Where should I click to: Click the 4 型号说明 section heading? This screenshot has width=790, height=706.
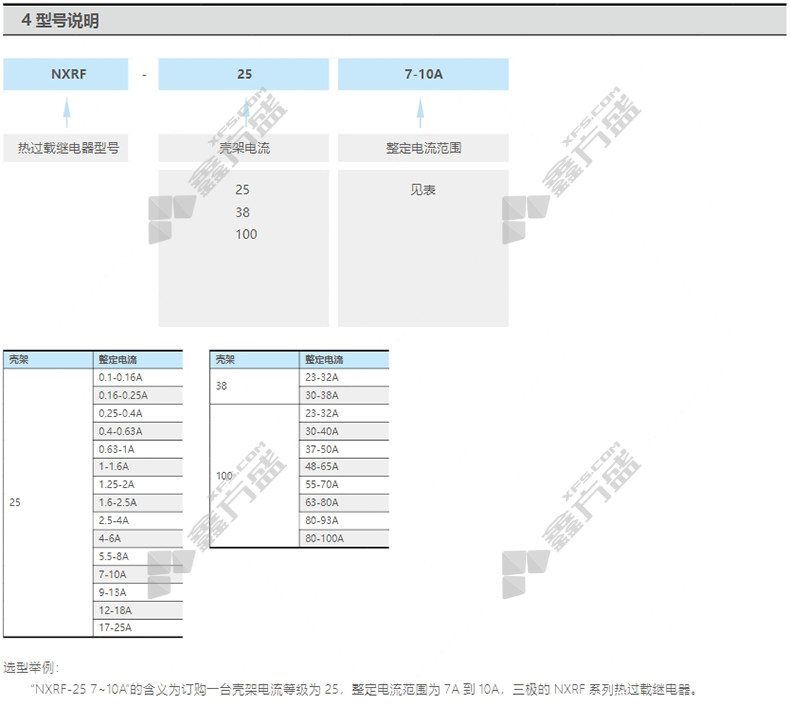(60, 20)
